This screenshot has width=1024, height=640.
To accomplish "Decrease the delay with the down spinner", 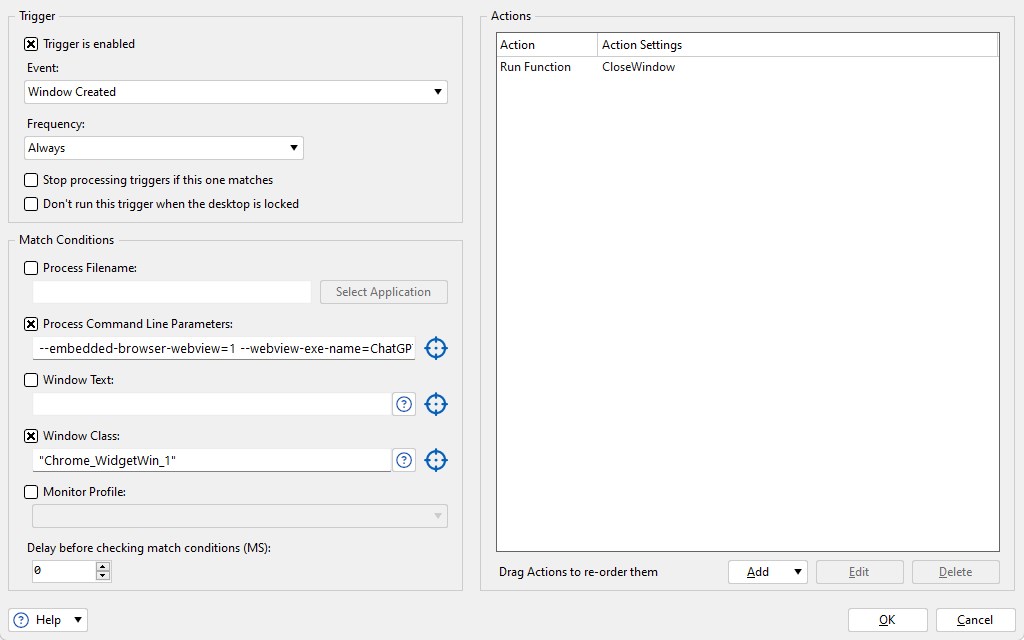I will [103, 576].
